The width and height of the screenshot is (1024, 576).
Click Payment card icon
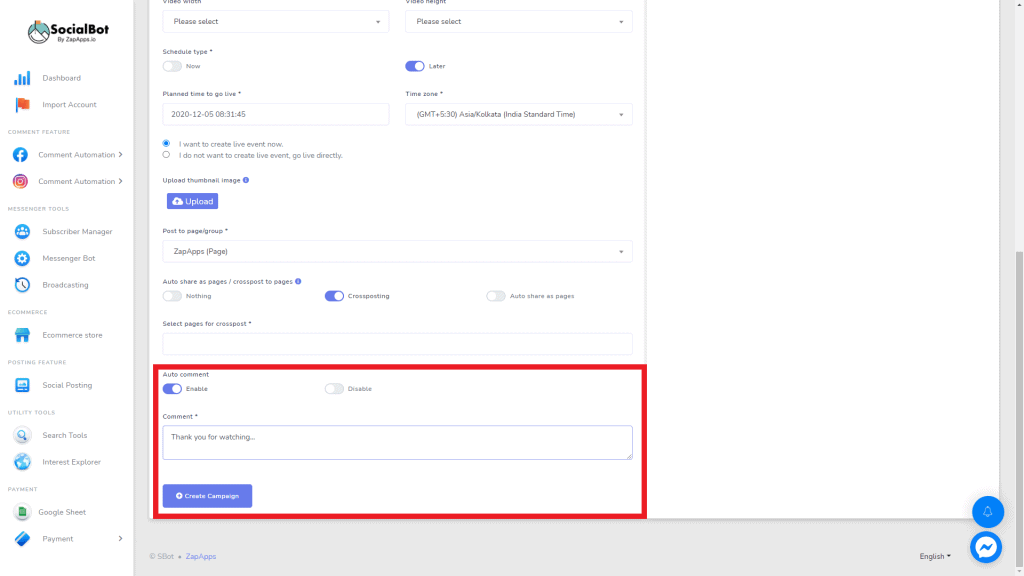[x=22, y=539]
